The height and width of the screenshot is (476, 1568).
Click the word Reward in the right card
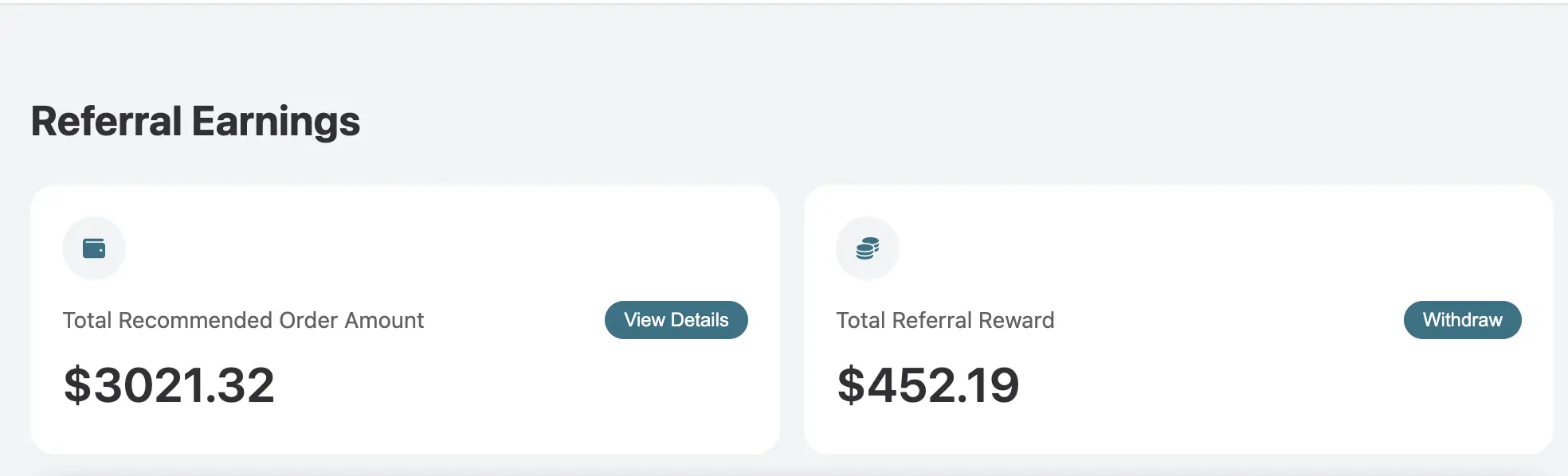coord(1016,320)
